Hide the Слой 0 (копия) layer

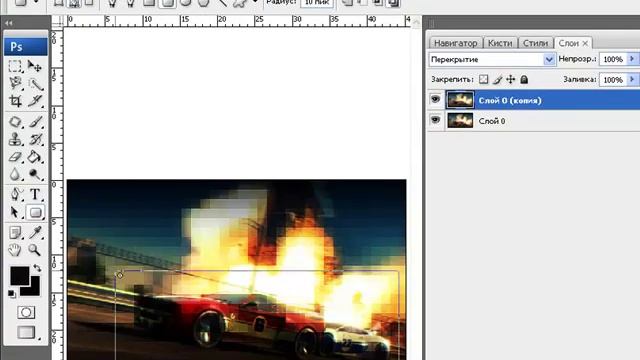point(436,99)
